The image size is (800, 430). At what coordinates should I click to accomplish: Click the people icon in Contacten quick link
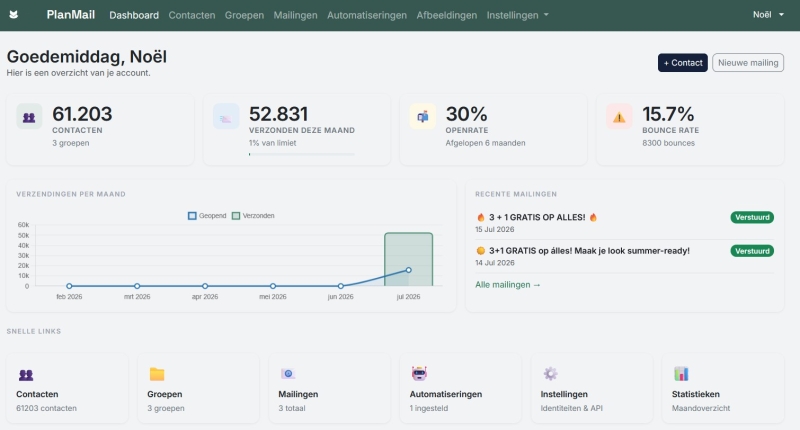(26, 375)
